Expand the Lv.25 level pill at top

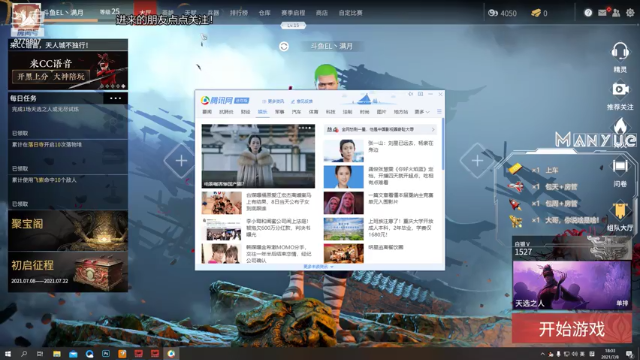(293, 25)
